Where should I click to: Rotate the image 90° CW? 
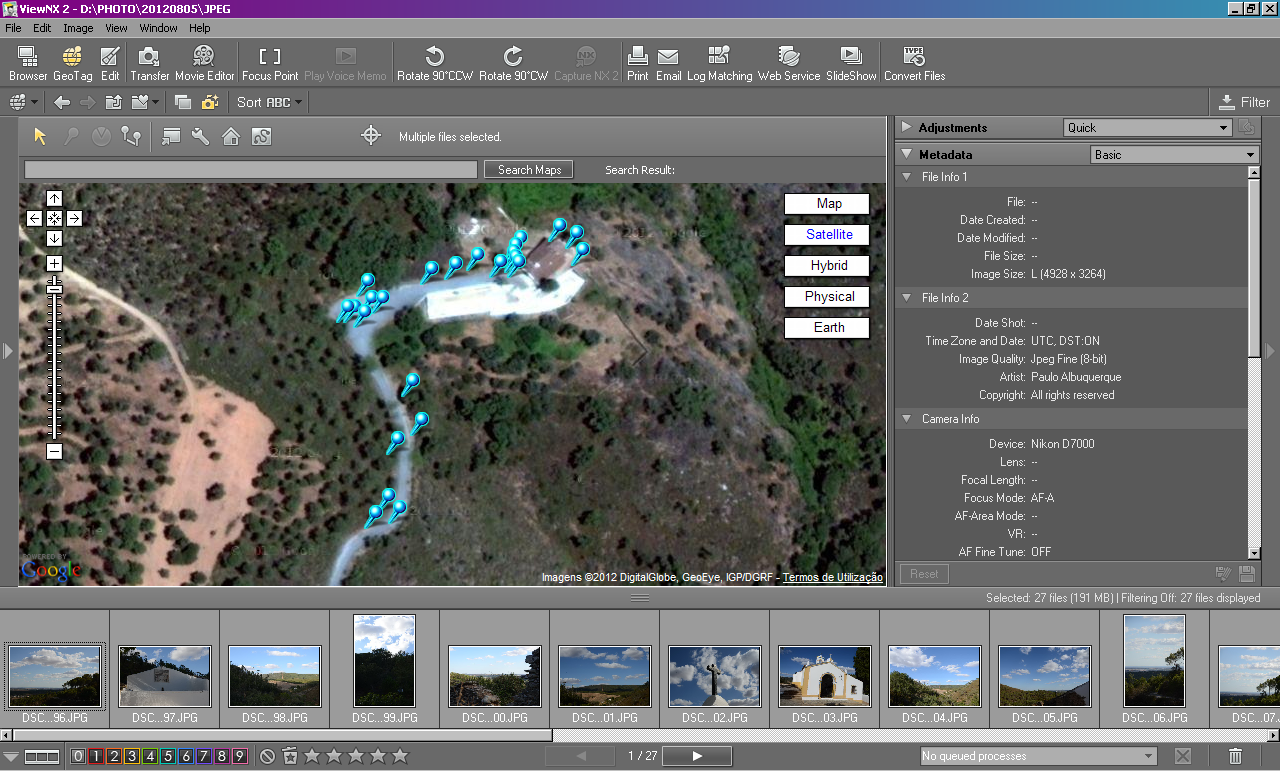[x=513, y=63]
